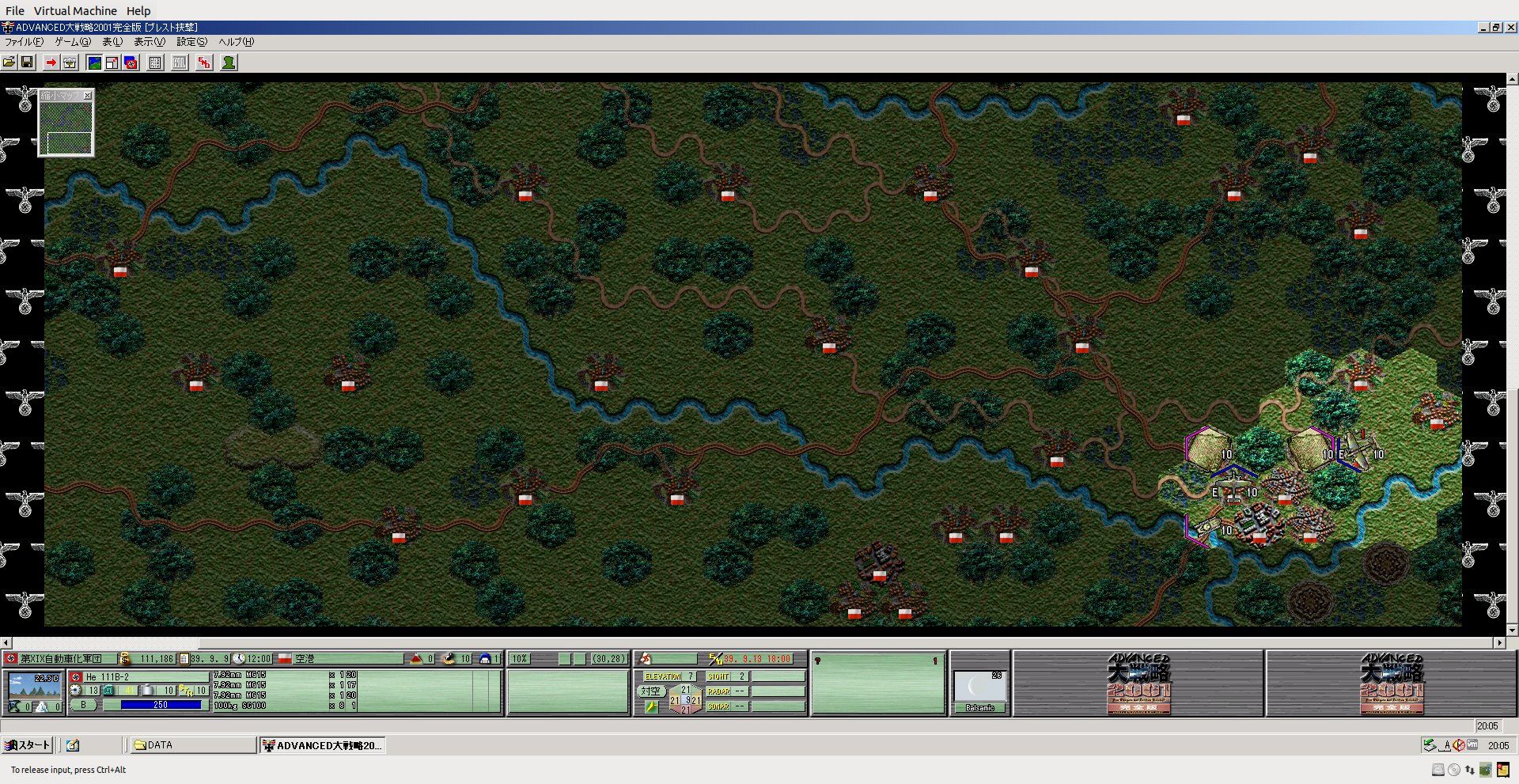
Task: Click the yellow lightning bolt icon
Action: [x=650, y=706]
